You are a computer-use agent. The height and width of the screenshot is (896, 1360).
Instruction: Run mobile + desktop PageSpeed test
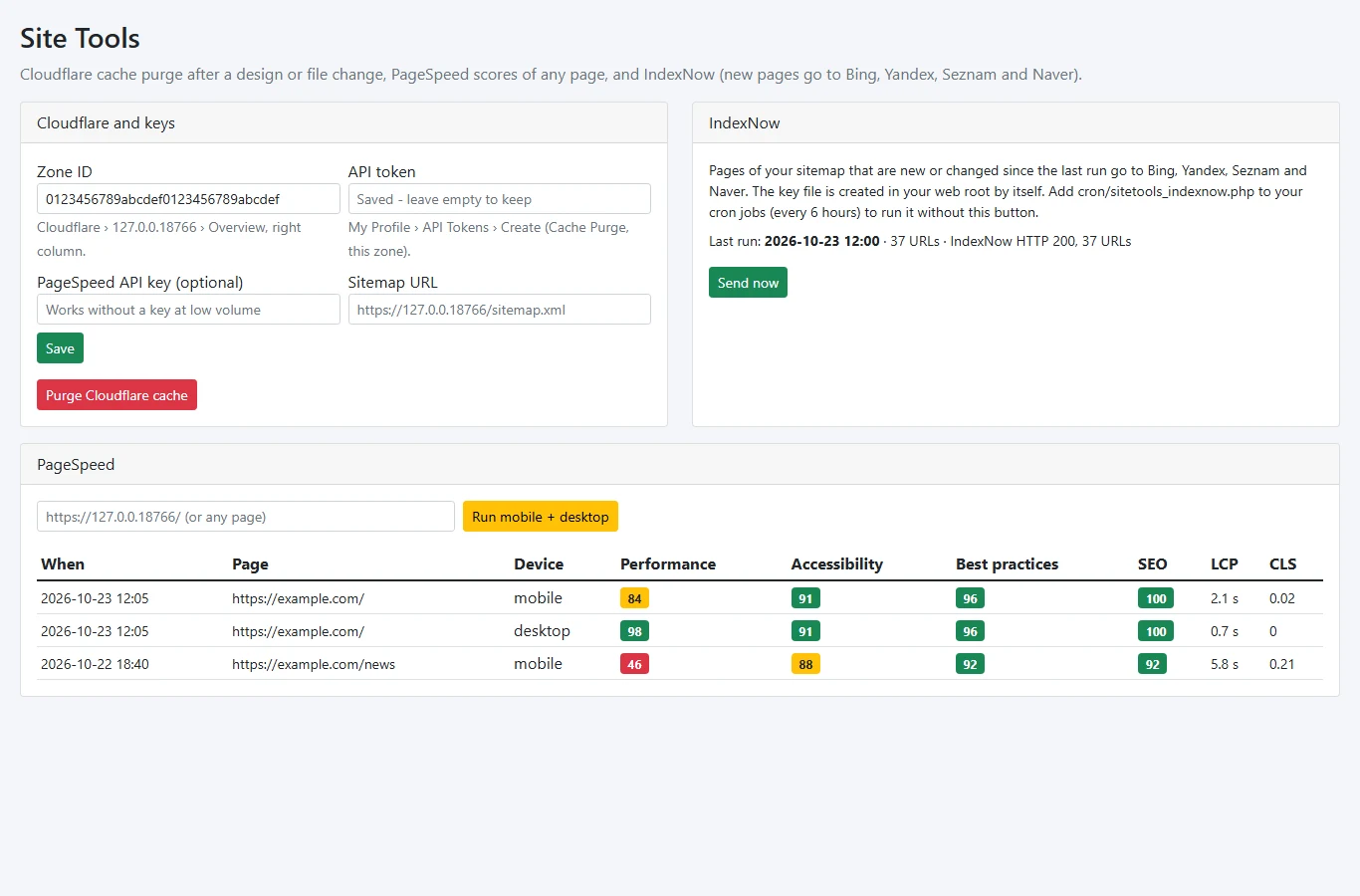[541, 517]
